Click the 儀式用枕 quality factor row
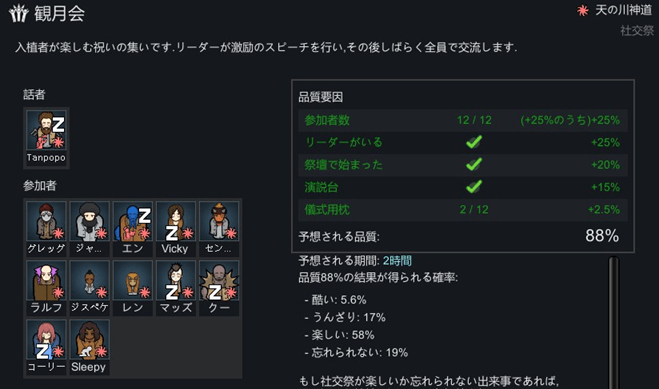The image size is (659, 389). [463, 210]
